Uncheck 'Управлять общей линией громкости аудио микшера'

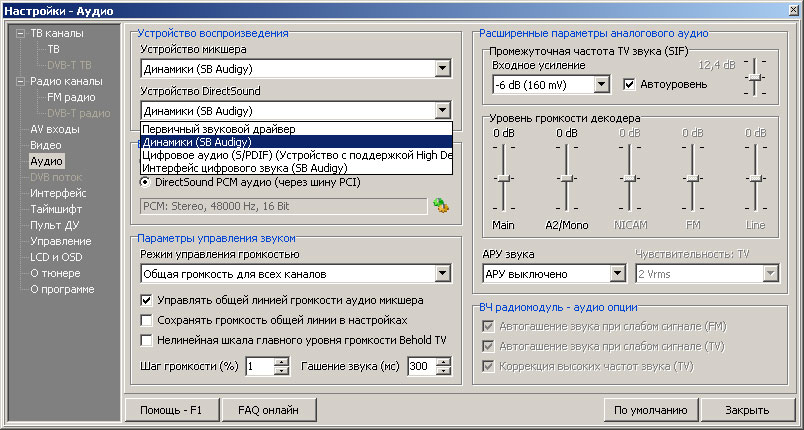(x=147, y=300)
